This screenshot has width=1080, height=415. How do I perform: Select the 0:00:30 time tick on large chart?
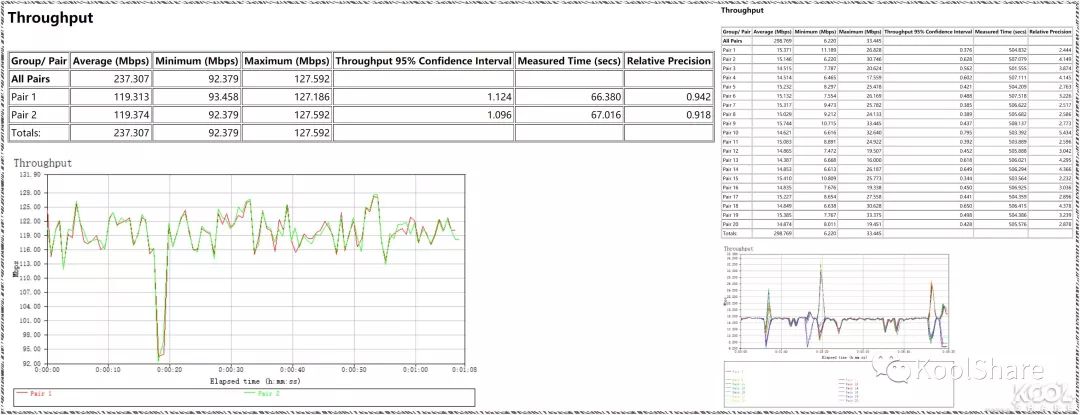click(231, 370)
